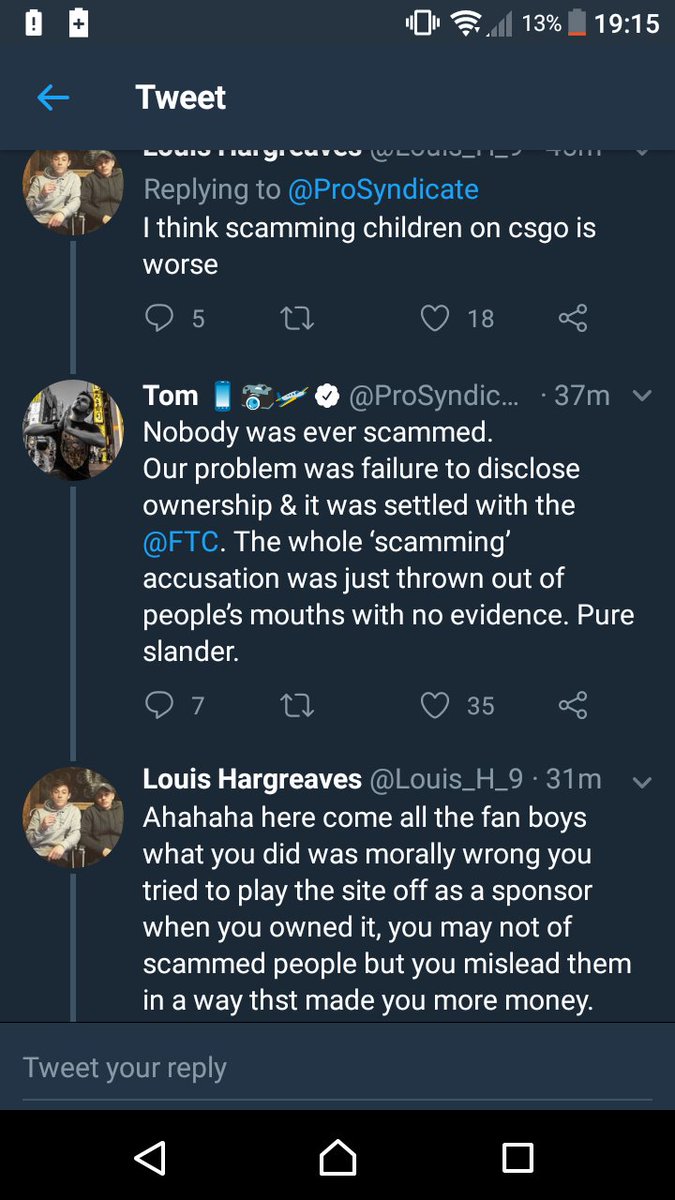The height and width of the screenshot is (1200, 675).
Task: Like Tom's tweet with 35 likes
Action: 434,705
